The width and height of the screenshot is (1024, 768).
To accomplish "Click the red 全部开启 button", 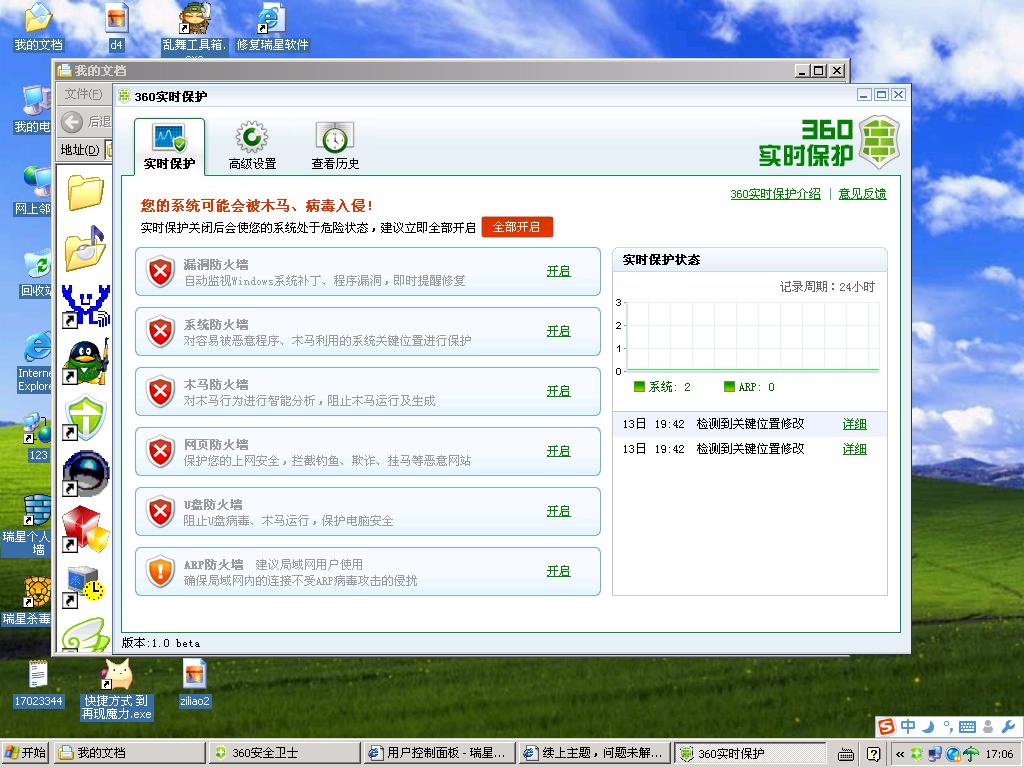I will pos(517,227).
